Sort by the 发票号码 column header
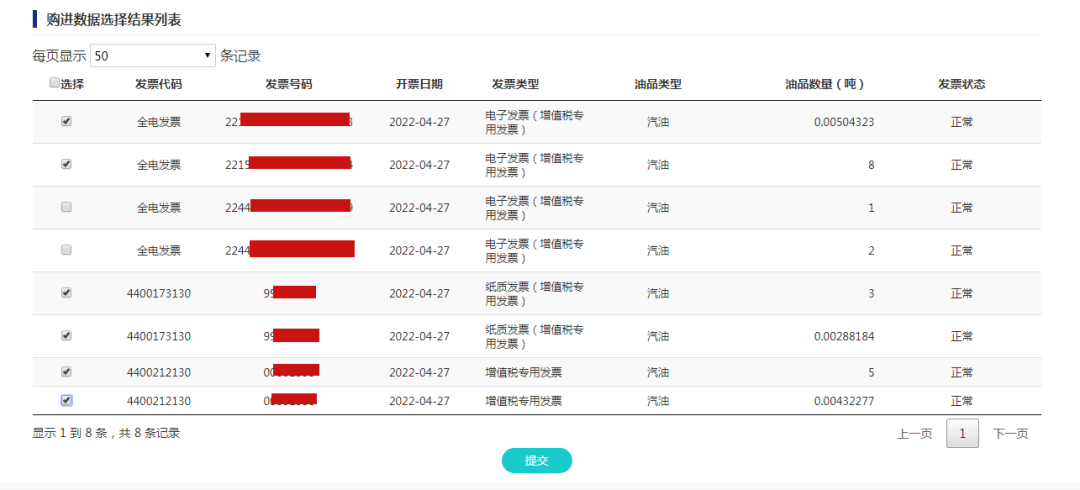The width and height of the screenshot is (1080, 490). (x=288, y=85)
